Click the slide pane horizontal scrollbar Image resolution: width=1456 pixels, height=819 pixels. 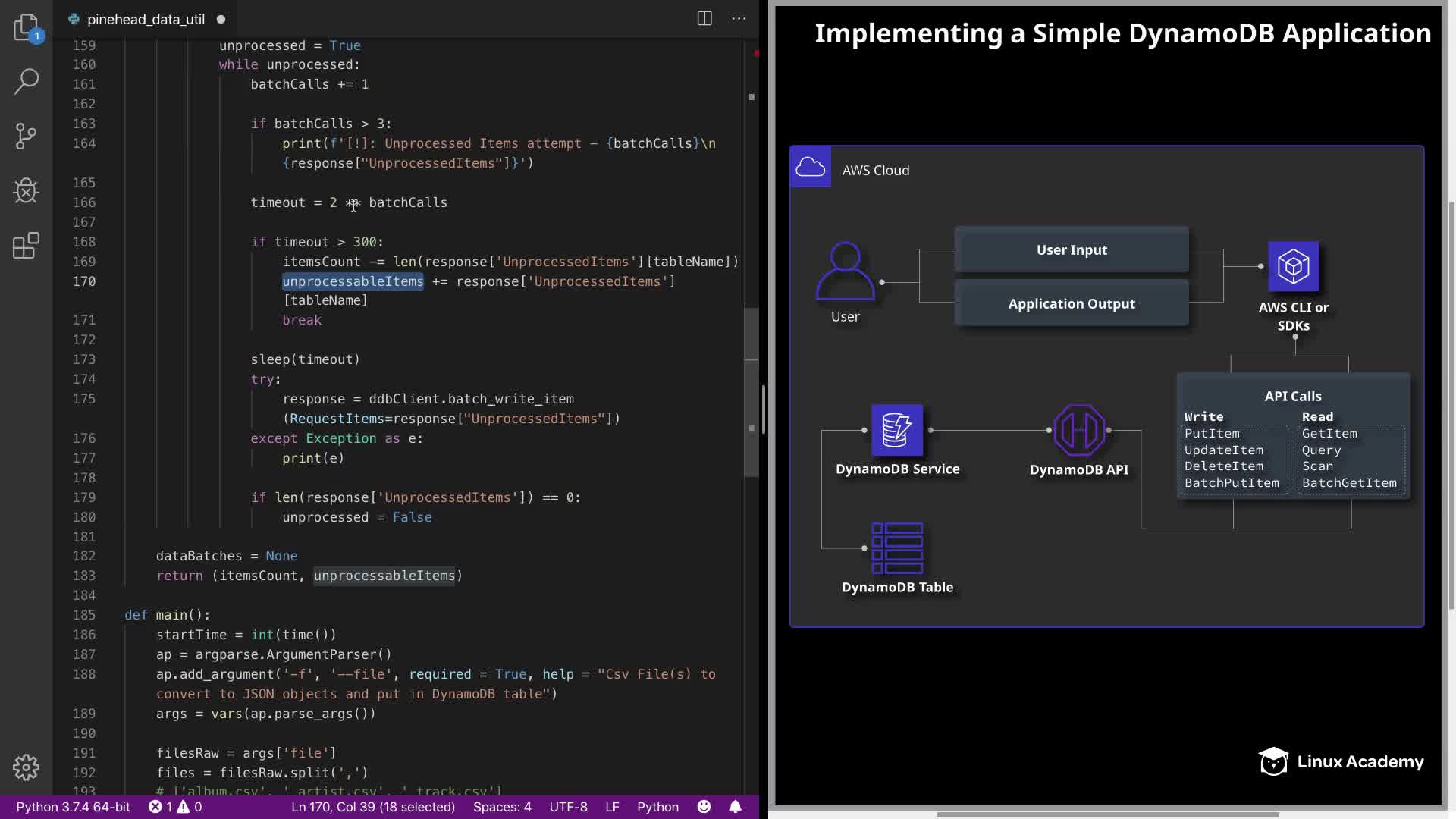pyautogui.click(x=1107, y=814)
